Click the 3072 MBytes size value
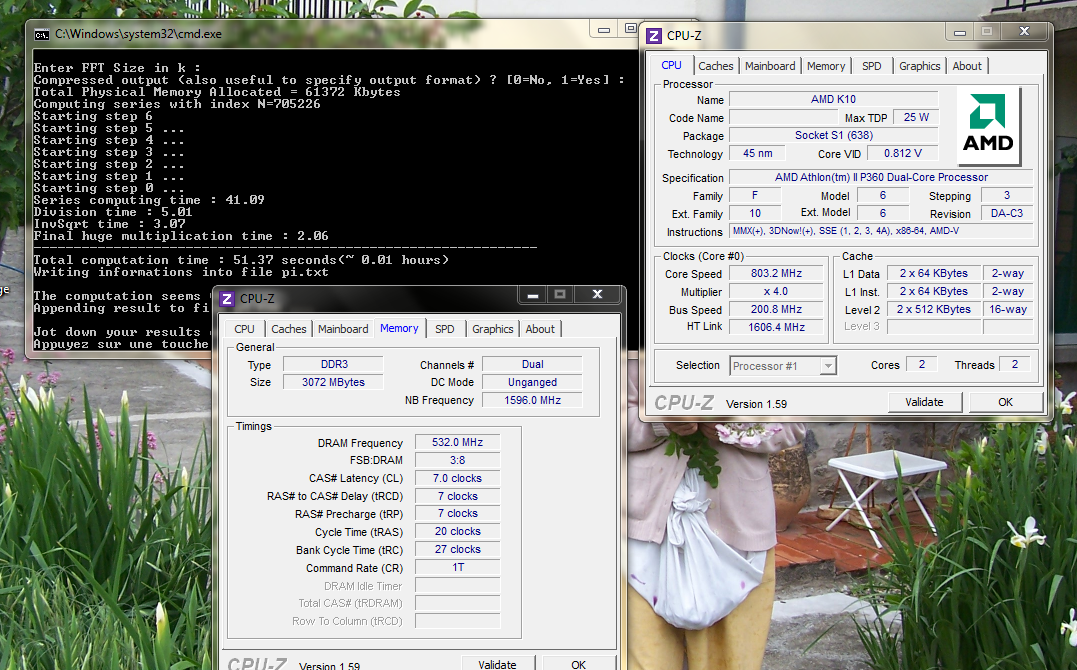Screen dimensions: 1077x670 334,382
